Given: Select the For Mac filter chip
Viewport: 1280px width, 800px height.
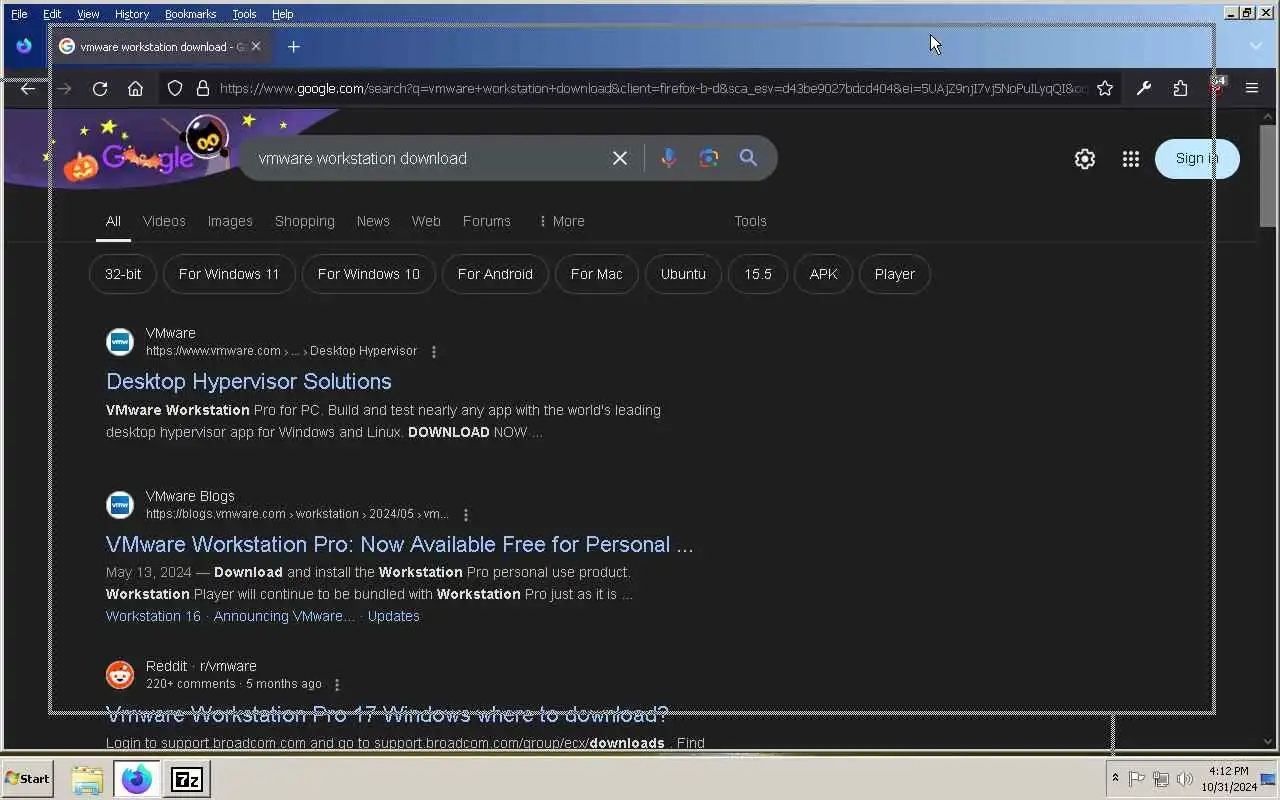Looking at the screenshot, I should (x=597, y=274).
